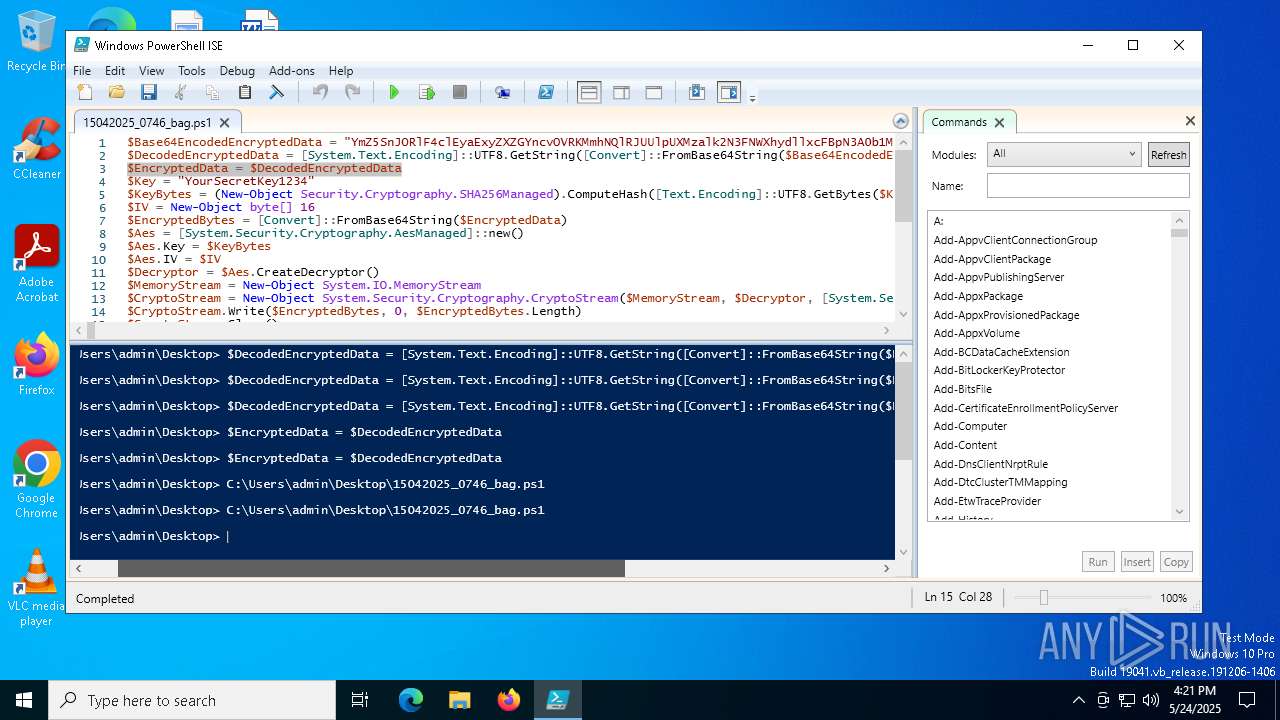Open the Help menu
The width and height of the screenshot is (1280, 720).
[x=341, y=71]
